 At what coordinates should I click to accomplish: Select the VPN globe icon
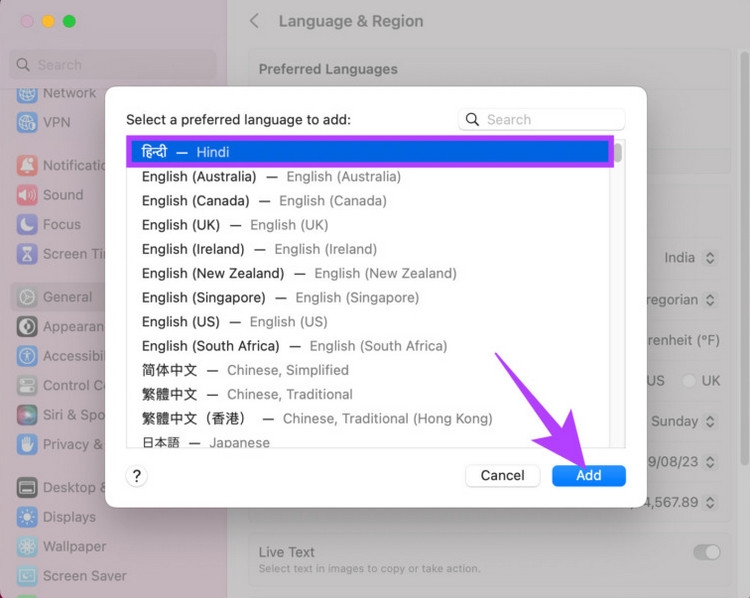click(27, 122)
